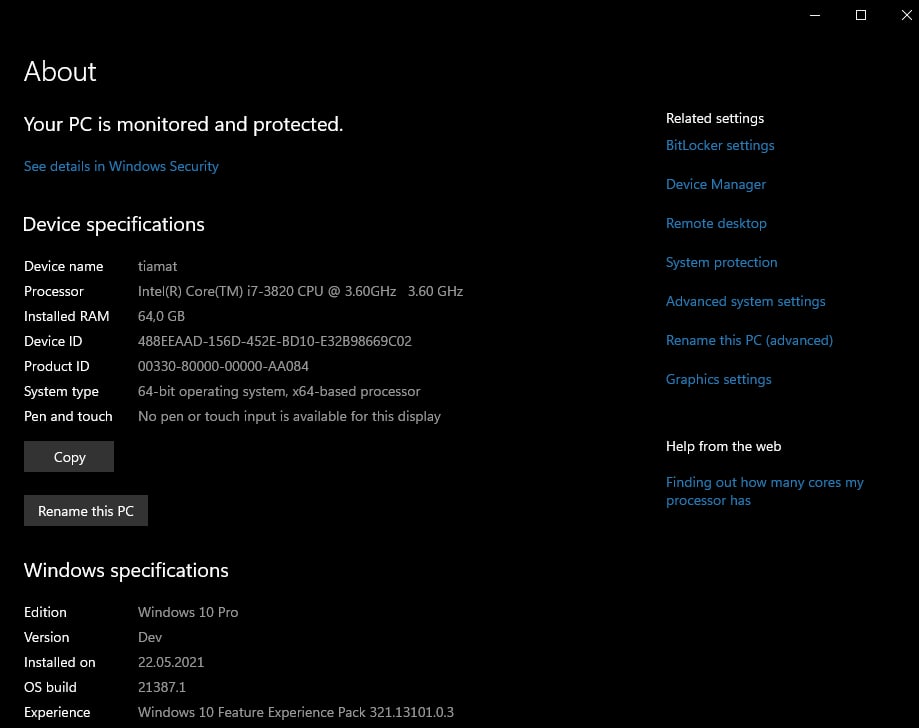Click the About page heading
Viewport: 919px width, 728px height.
click(x=60, y=72)
